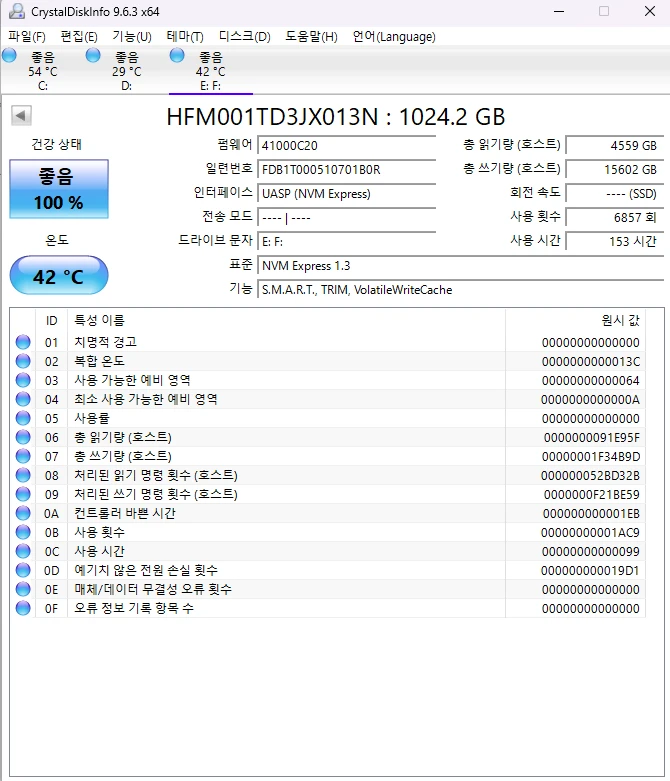Click status orb of row 01 치명적 경고
The height and width of the screenshot is (781, 670).
(x=23, y=342)
